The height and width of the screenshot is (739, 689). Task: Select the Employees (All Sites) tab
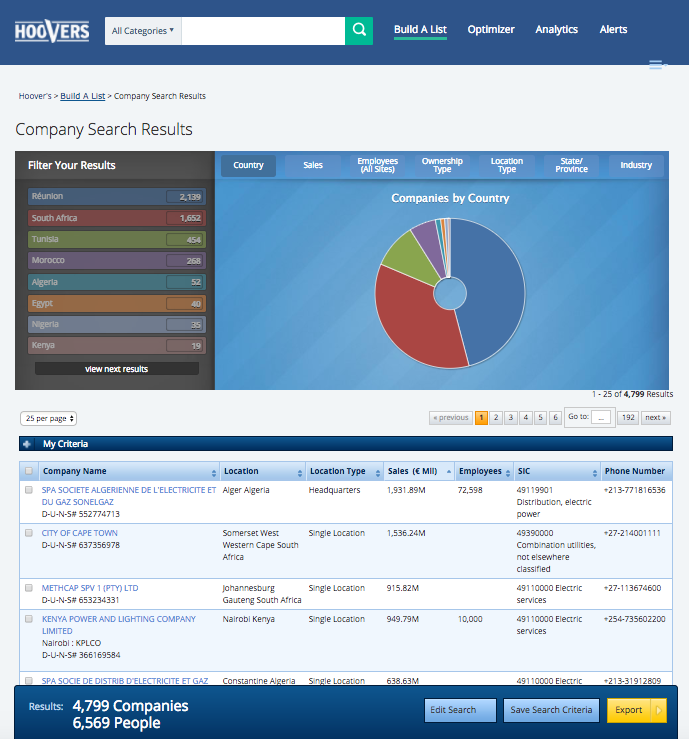pyautogui.click(x=377, y=165)
